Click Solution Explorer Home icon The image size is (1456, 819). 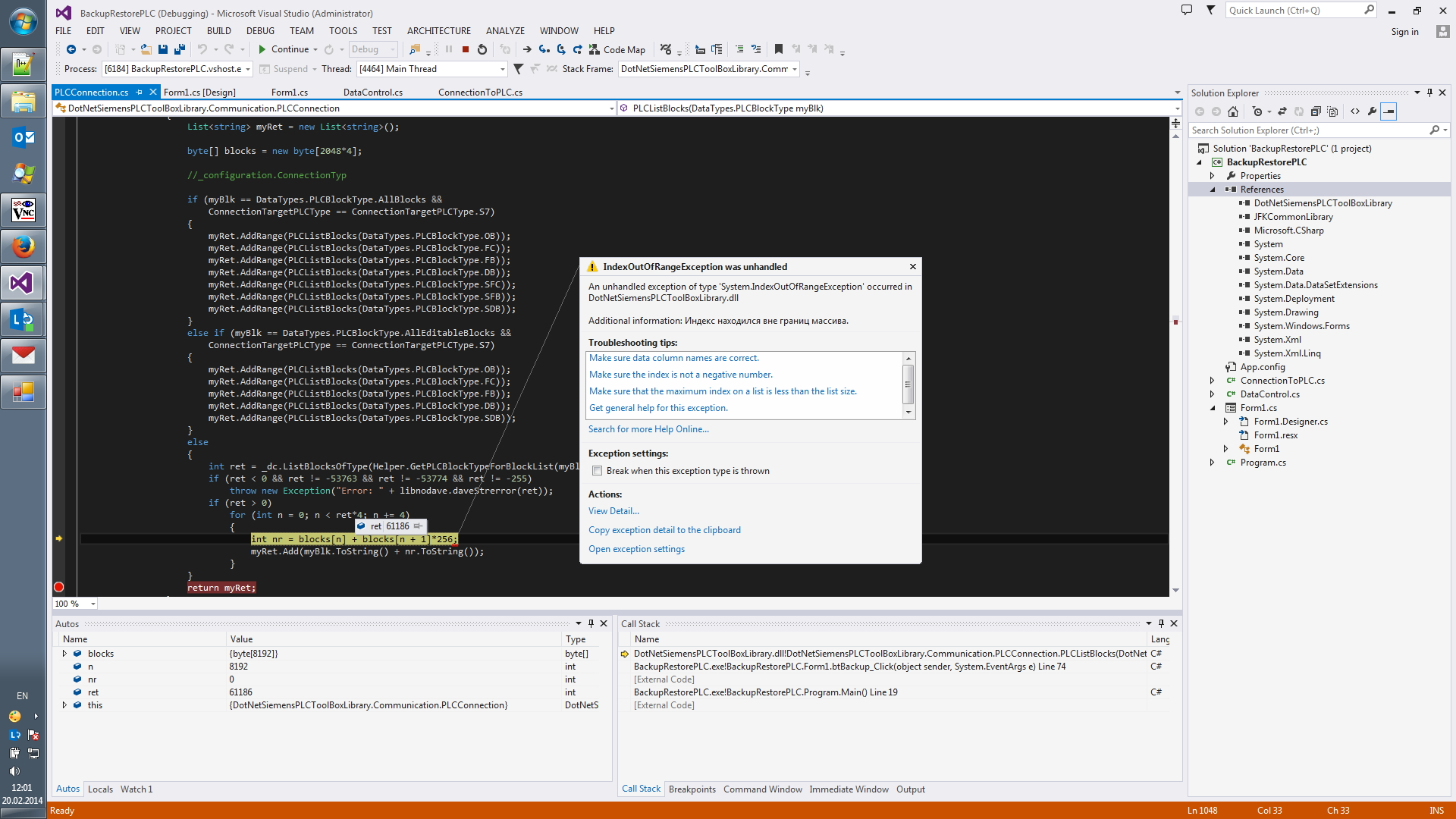pyautogui.click(x=1233, y=111)
